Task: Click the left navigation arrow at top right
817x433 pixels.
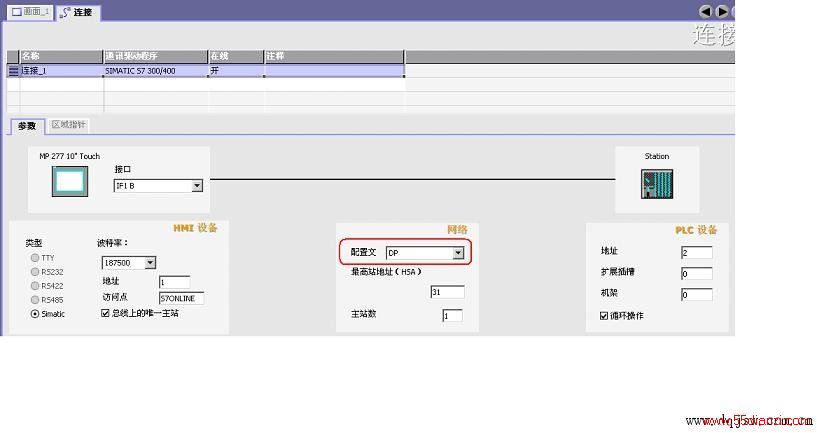Action: 705,11
